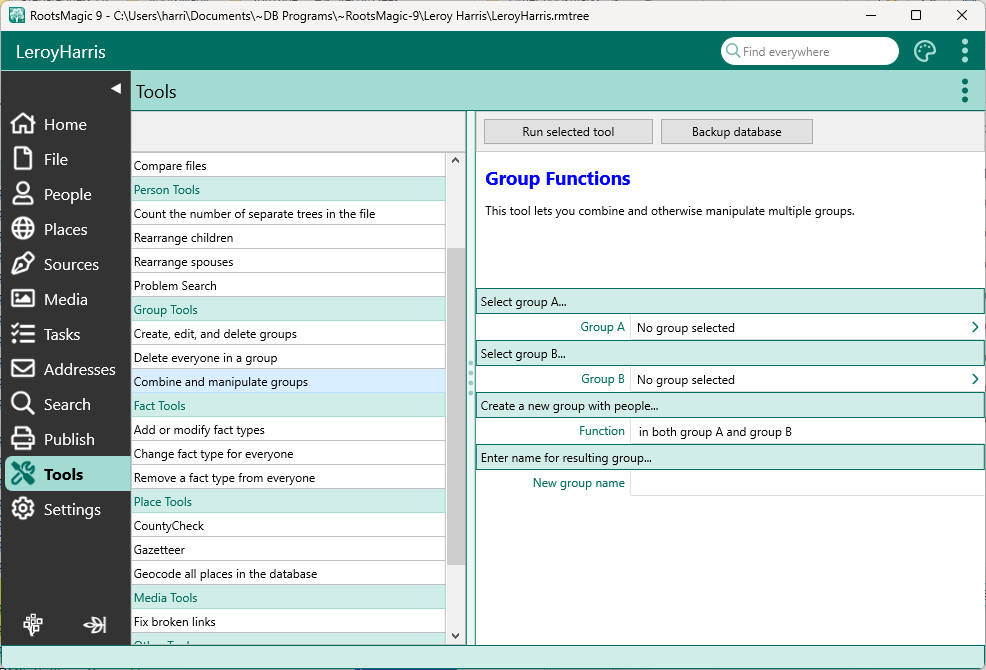
Task: Expand Group A selection chevron
Action: point(974,327)
